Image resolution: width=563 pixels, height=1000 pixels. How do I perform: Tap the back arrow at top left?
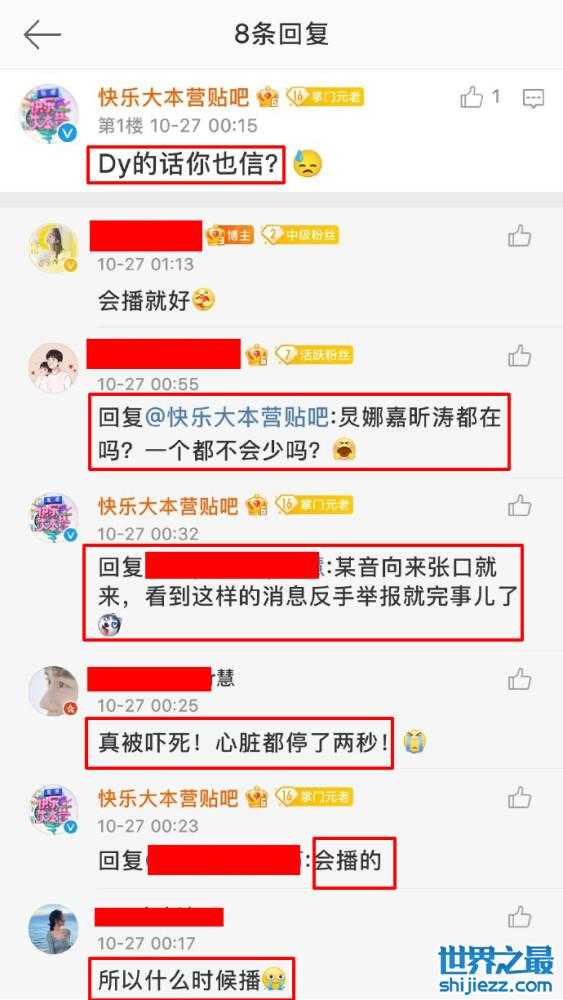coord(42,34)
